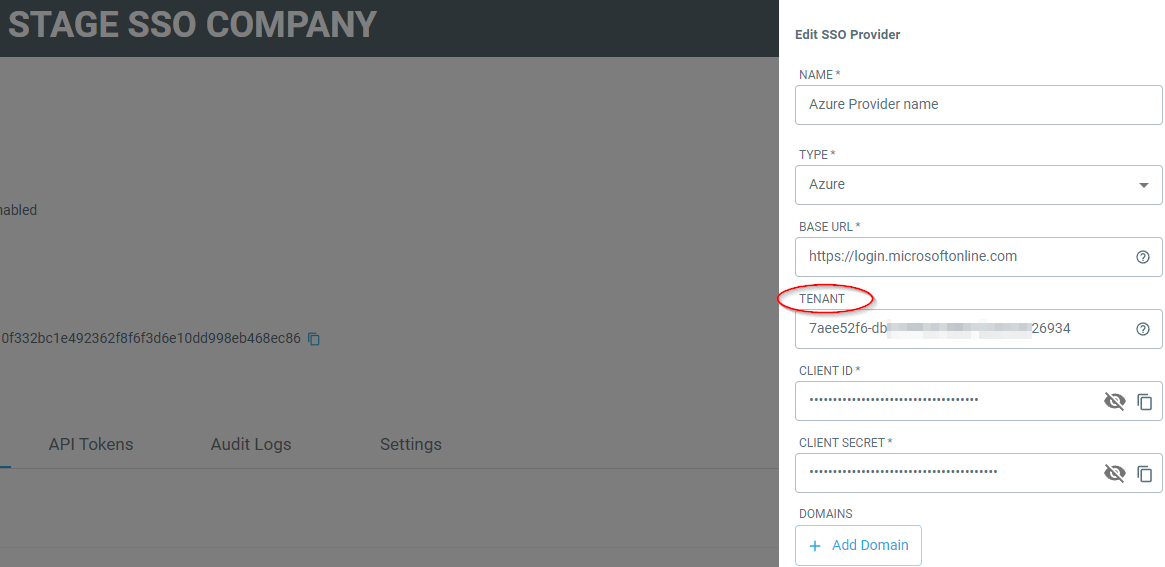Copy the company hash ending 8ec86
1165x567 pixels.
click(314, 339)
